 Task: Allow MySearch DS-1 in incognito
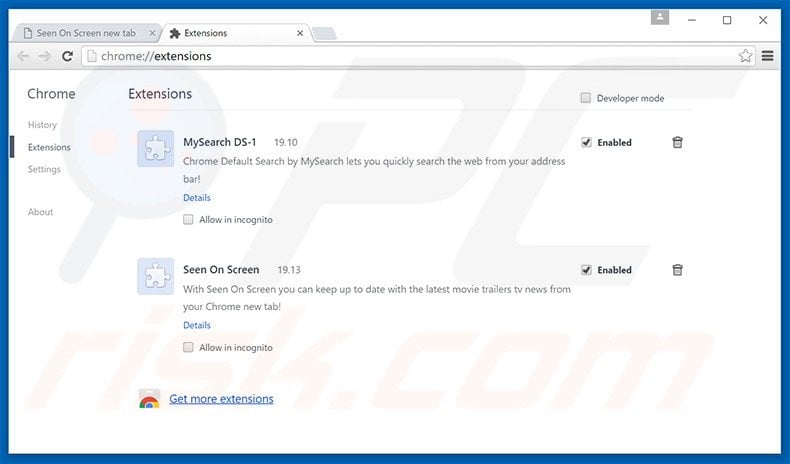click(188, 219)
